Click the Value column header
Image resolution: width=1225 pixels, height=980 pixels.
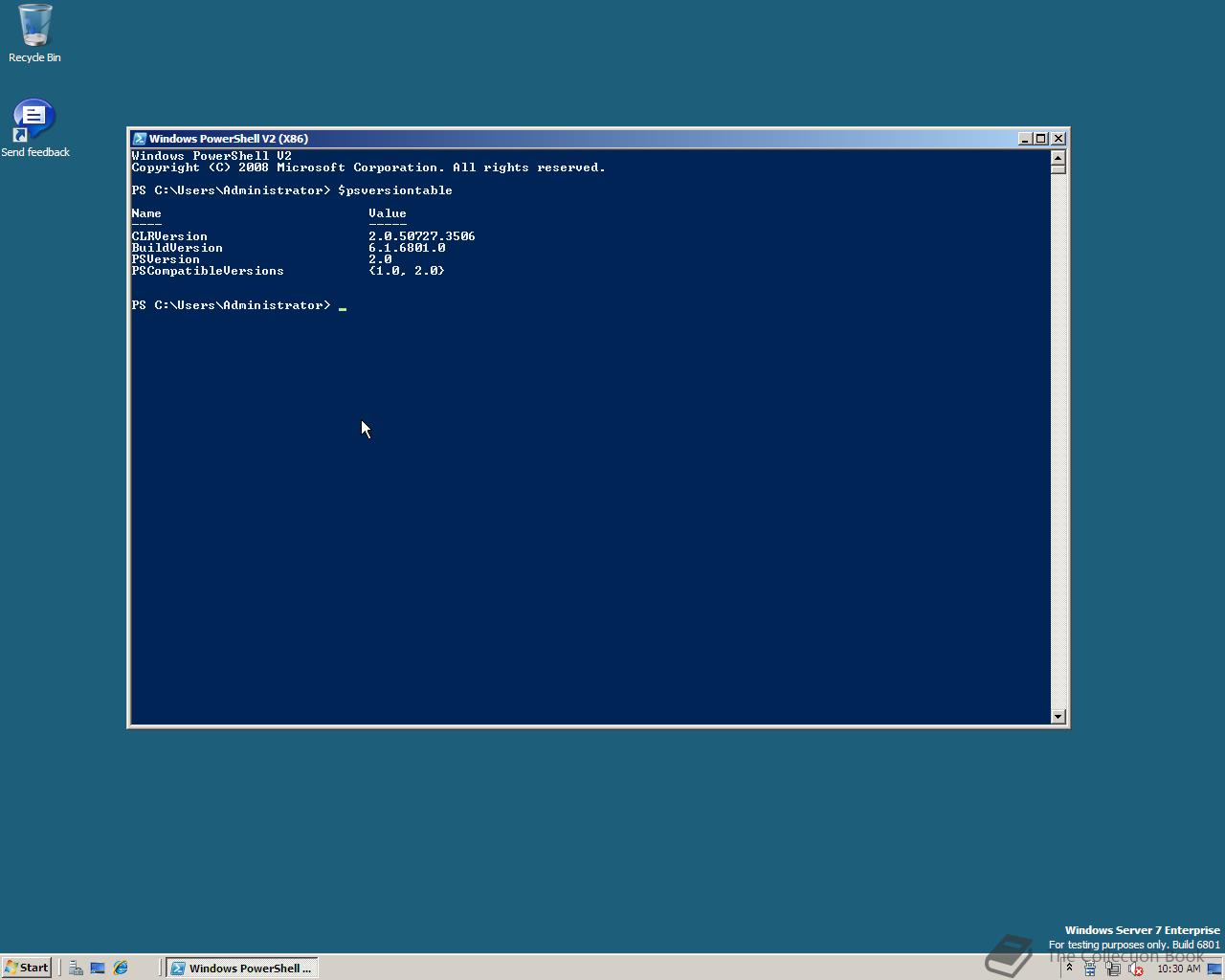click(388, 213)
